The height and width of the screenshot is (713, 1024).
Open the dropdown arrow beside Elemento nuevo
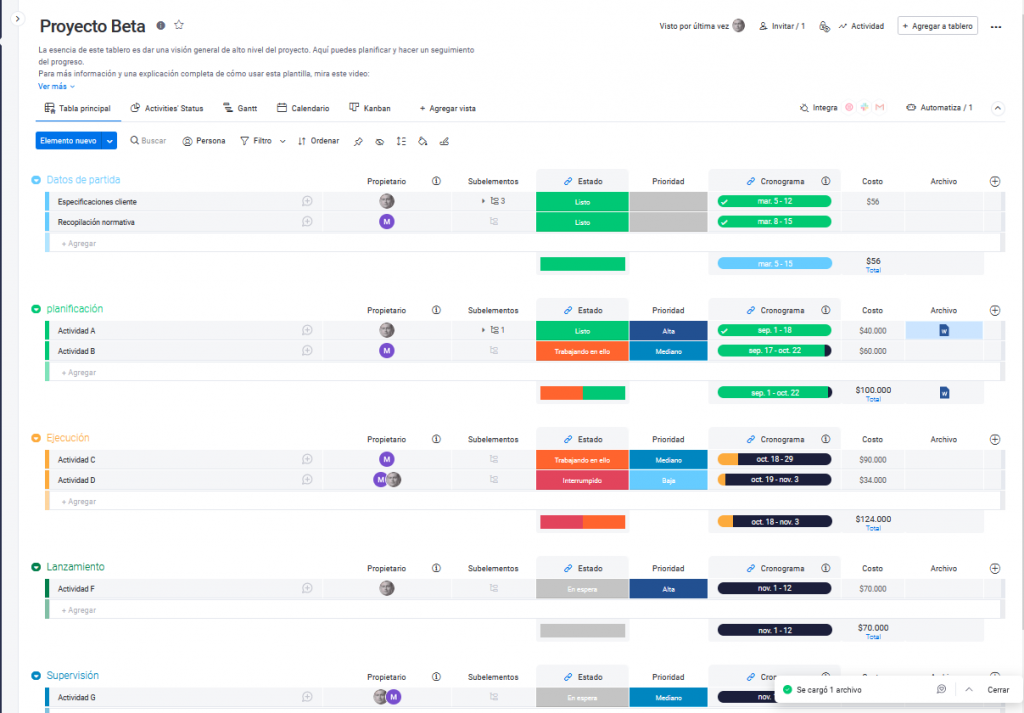pos(110,141)
